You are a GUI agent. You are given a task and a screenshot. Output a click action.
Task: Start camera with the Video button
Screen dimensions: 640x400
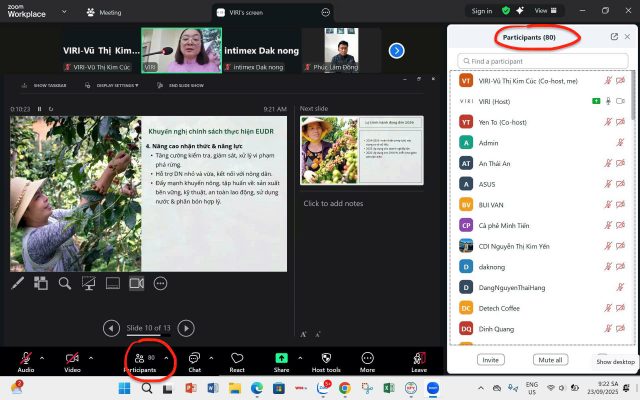(x=72, y=358)
